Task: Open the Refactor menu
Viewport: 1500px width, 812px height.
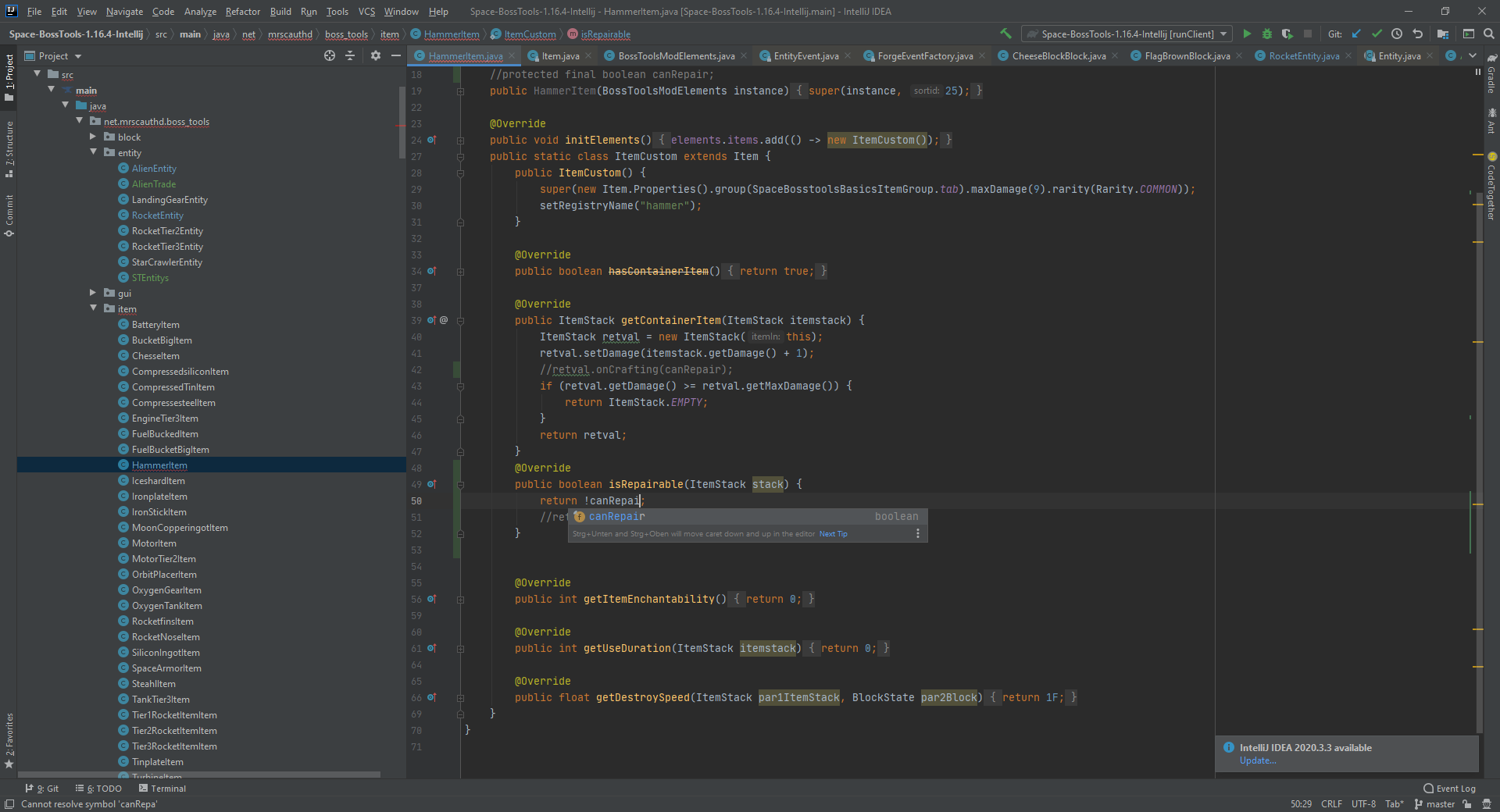Action: [242, 12]
